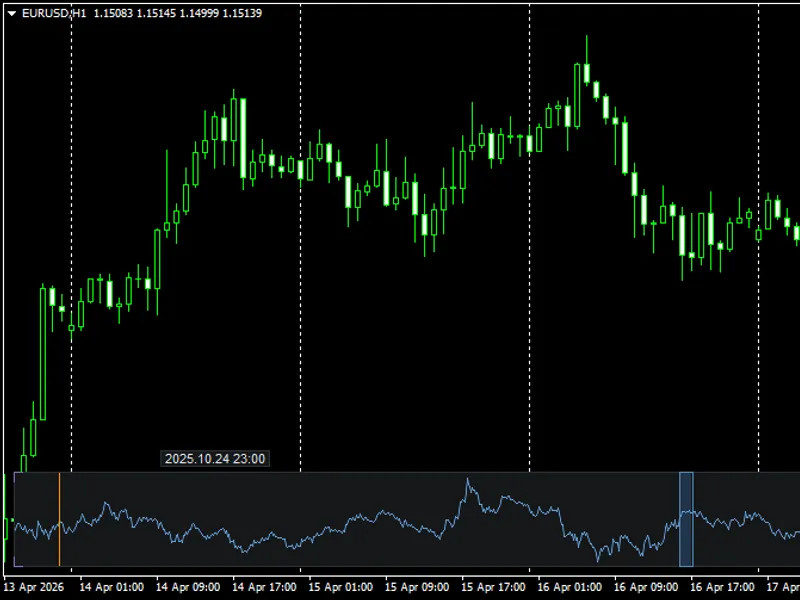Open the triangle menu beside EURUSD,H1
The width and height of the screenshot is (800, 600).
(12, 14)
